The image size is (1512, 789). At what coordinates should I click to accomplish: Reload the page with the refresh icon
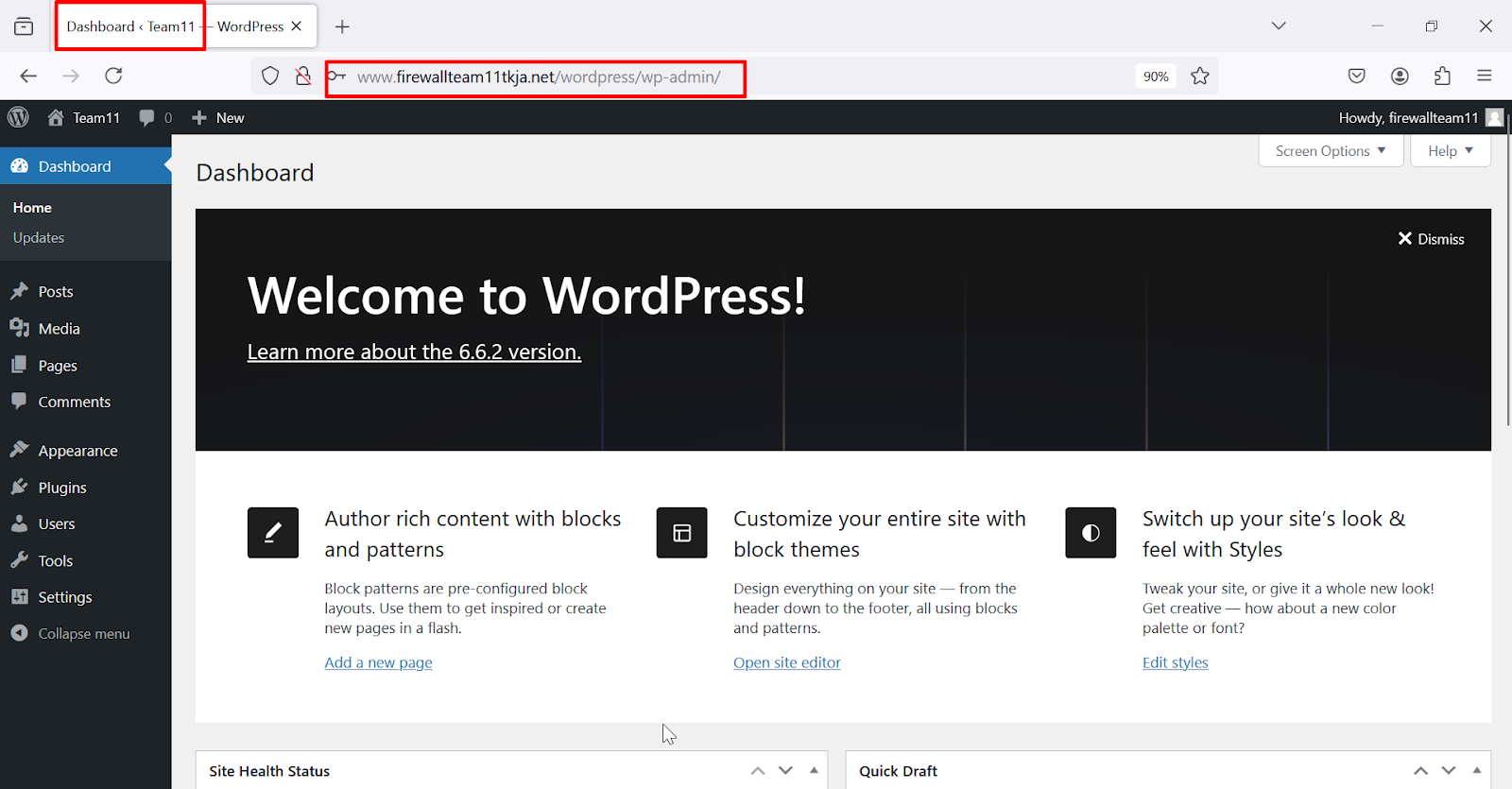(x=113, y=76)
